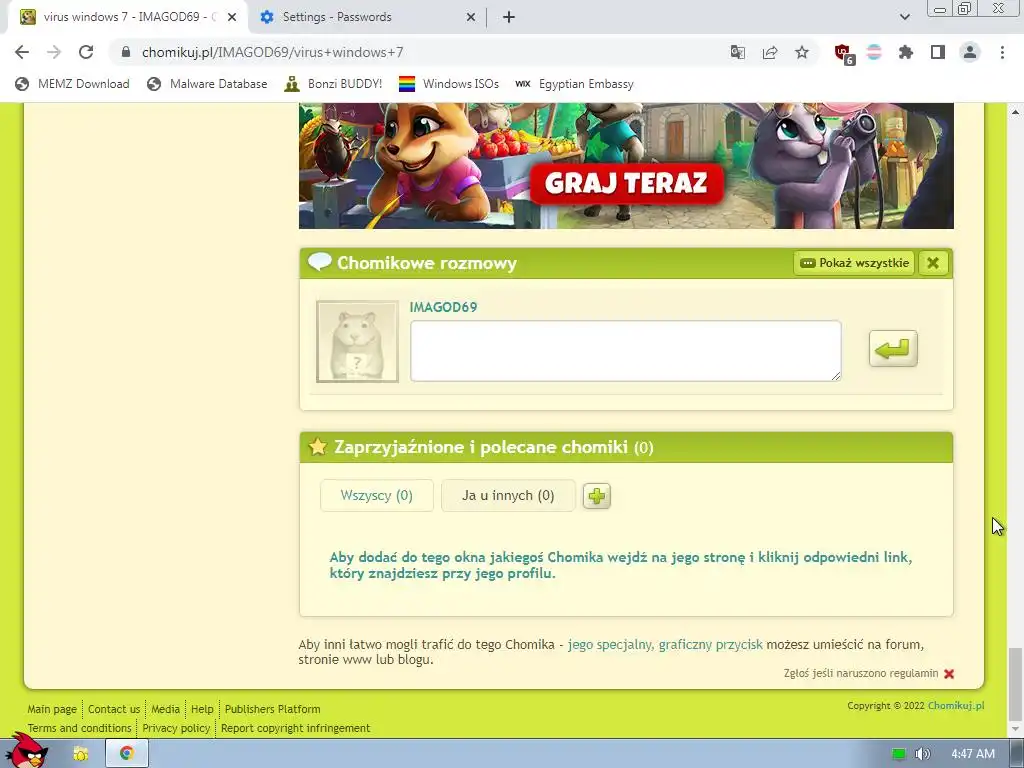Open the Publishers Platform footer link
Image resolution: width=1024 pixels, height=768 pixels.
(272, 709)
